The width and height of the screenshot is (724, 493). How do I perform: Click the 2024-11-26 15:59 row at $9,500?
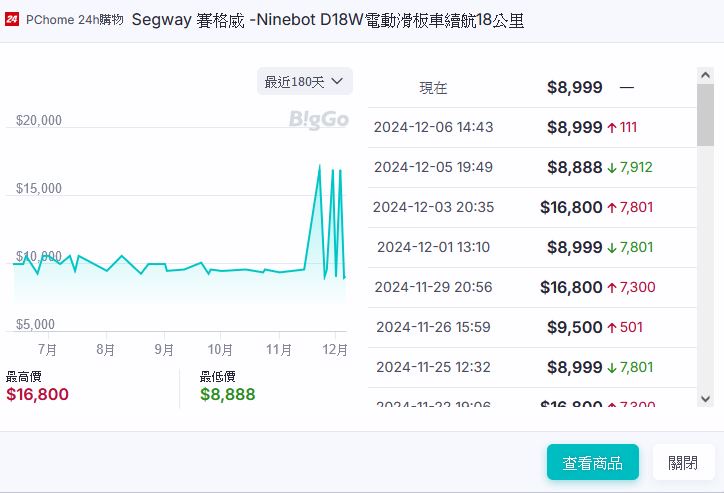pos(530,327)
